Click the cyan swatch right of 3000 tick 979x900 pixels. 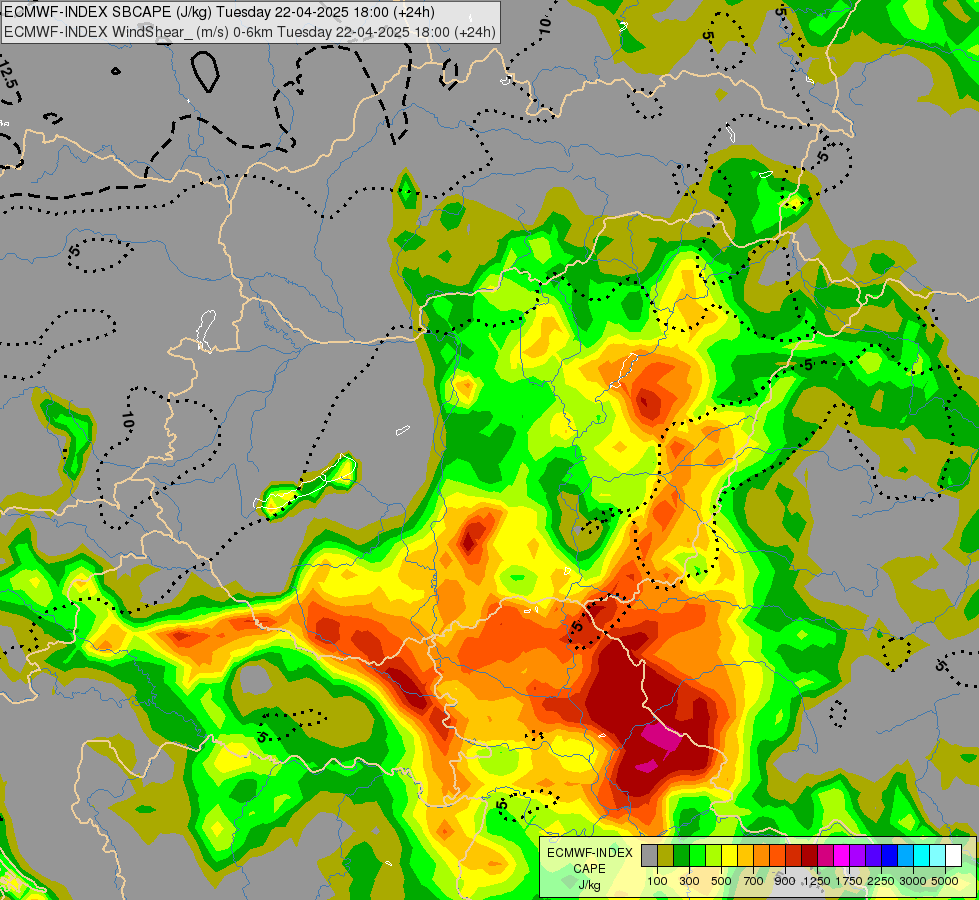[922, 855]
